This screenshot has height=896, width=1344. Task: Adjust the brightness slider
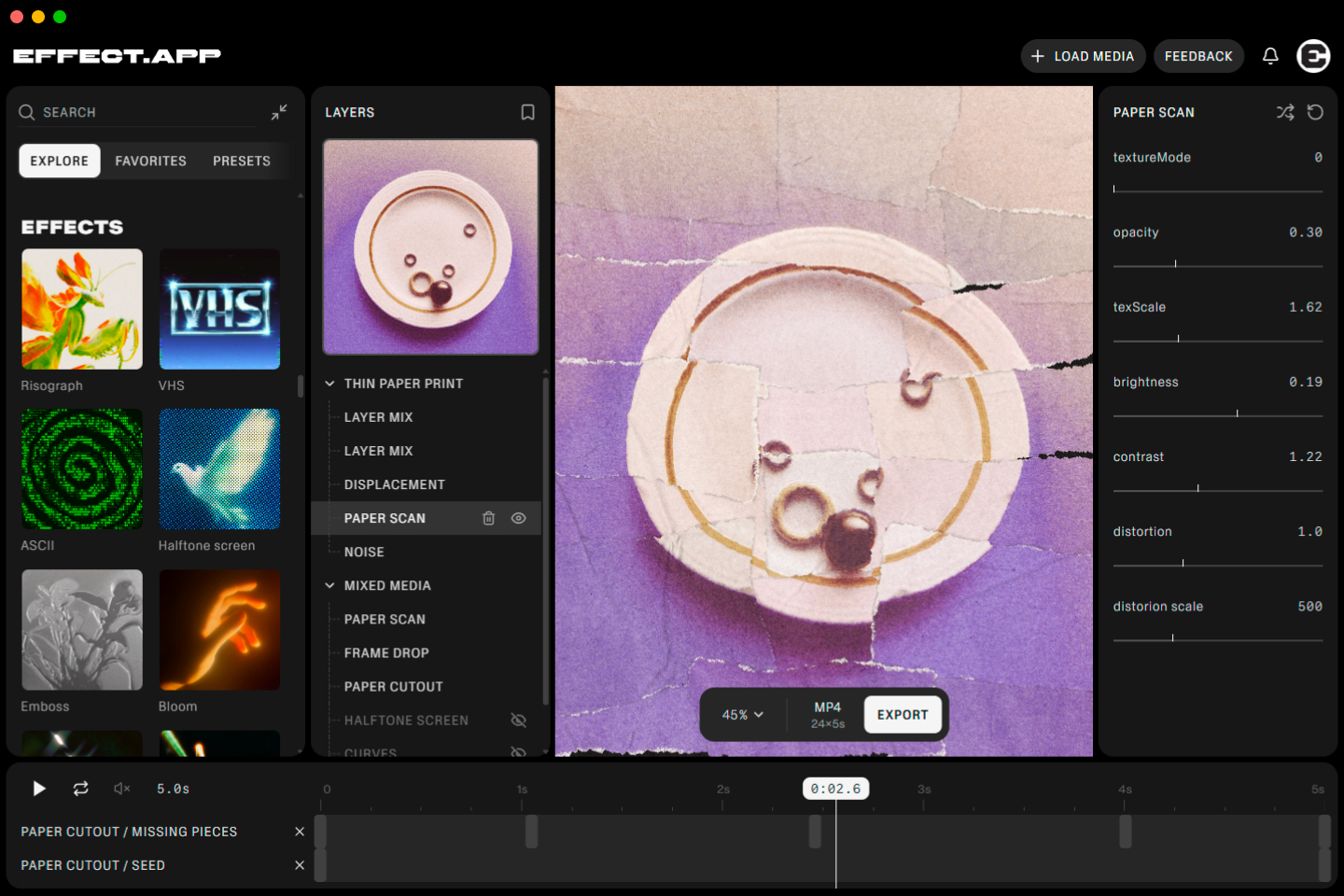[x=1218, y=413]
